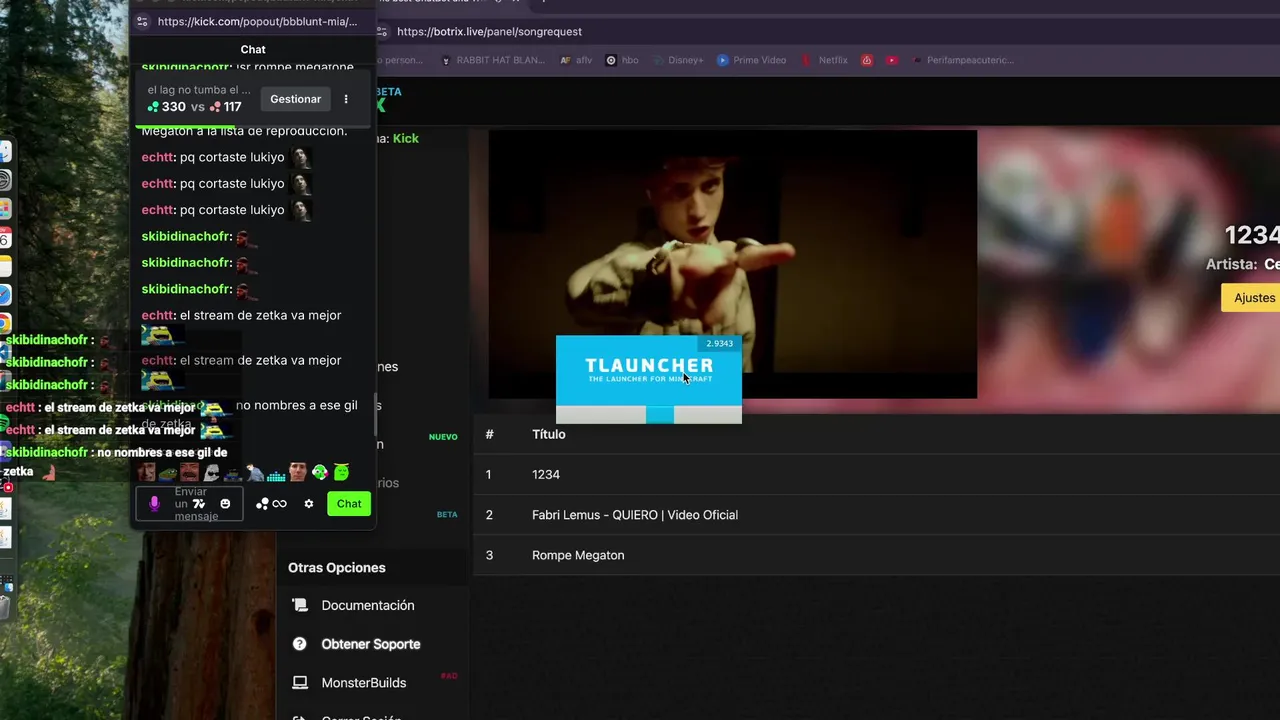
Task: Insert the green bird headphones emote
Action: (320, 472)
